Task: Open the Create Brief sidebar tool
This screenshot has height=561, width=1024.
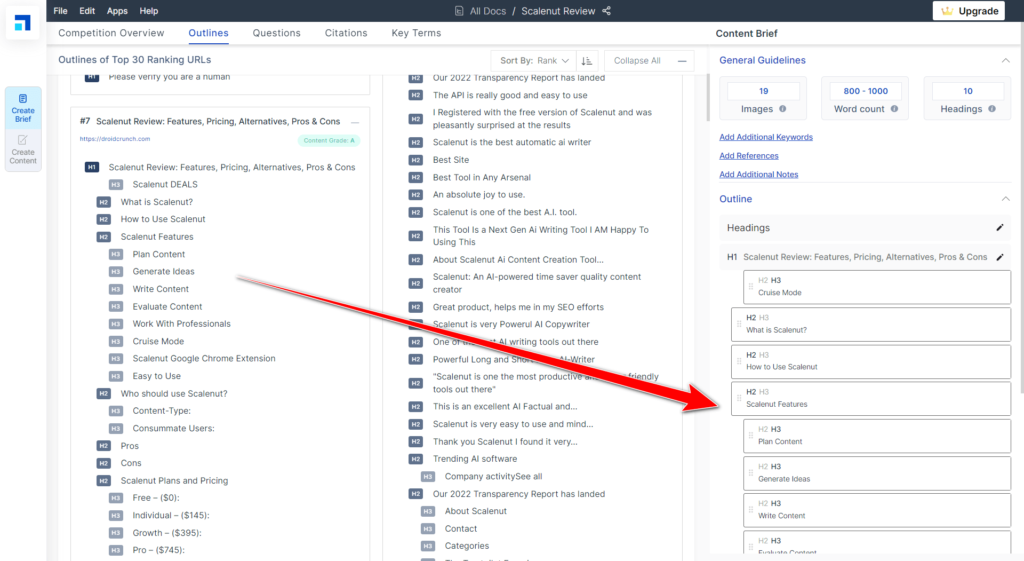Action: tap(23, 108)
